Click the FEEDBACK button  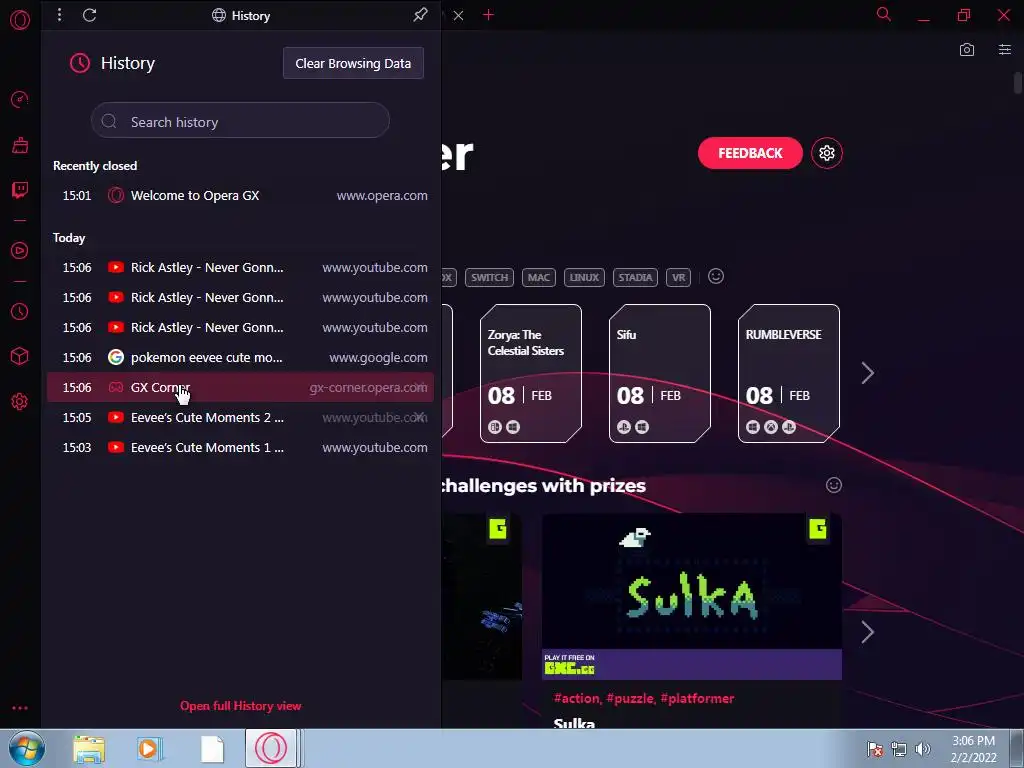point(750,153)
